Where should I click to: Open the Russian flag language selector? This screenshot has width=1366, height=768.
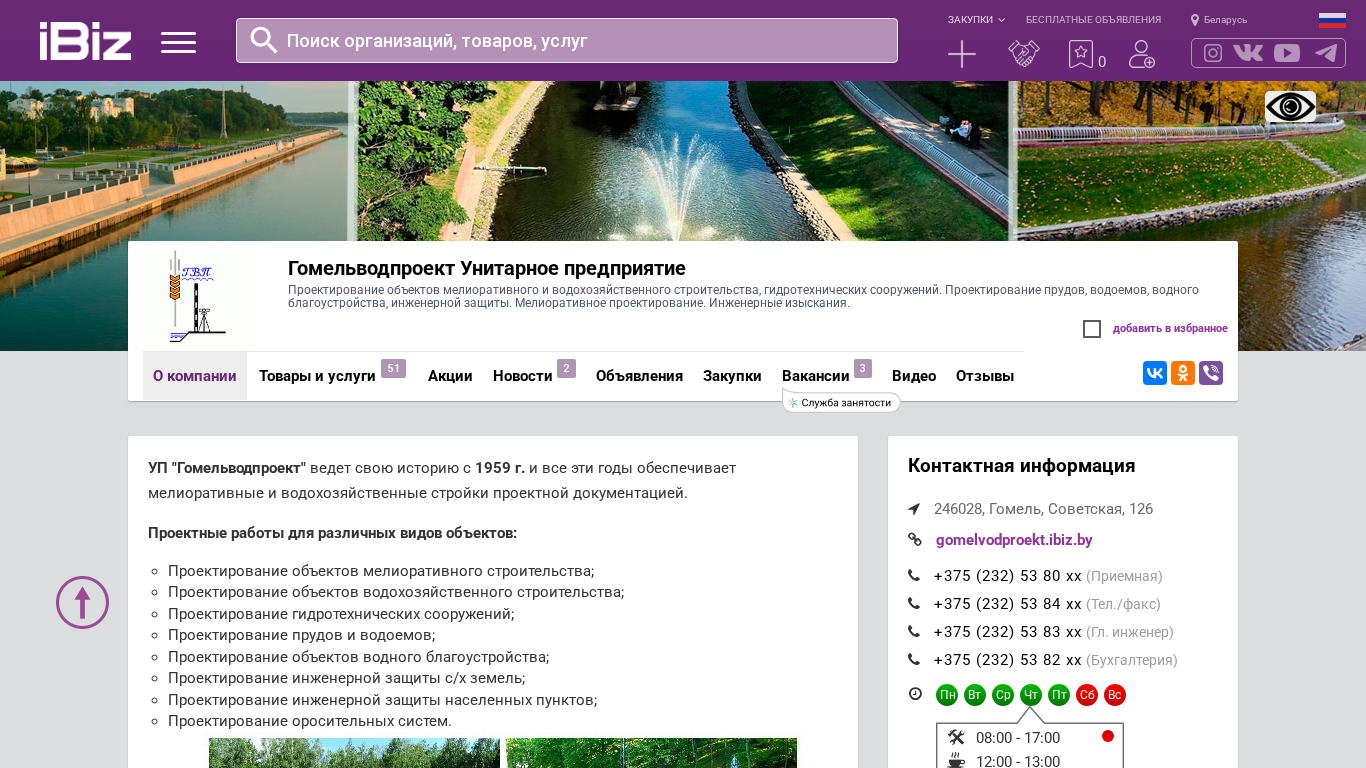tap(1332, 20)
